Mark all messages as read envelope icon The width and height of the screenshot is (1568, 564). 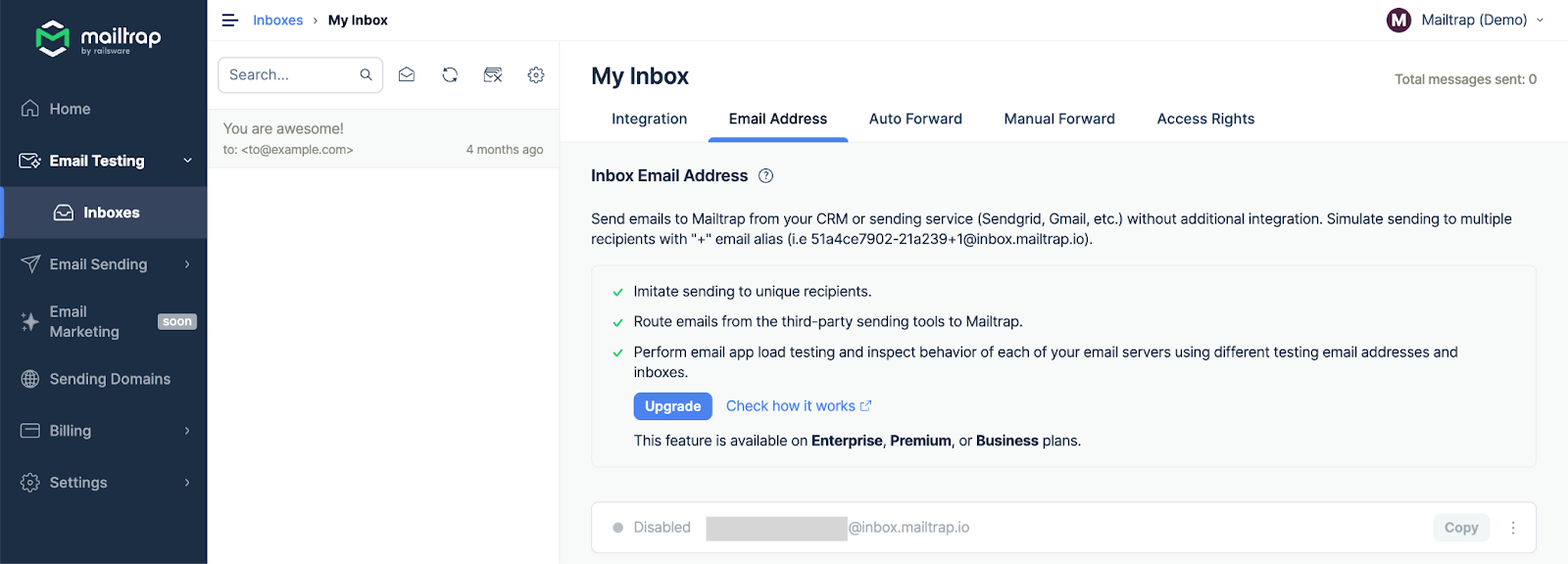coord(407,74)
